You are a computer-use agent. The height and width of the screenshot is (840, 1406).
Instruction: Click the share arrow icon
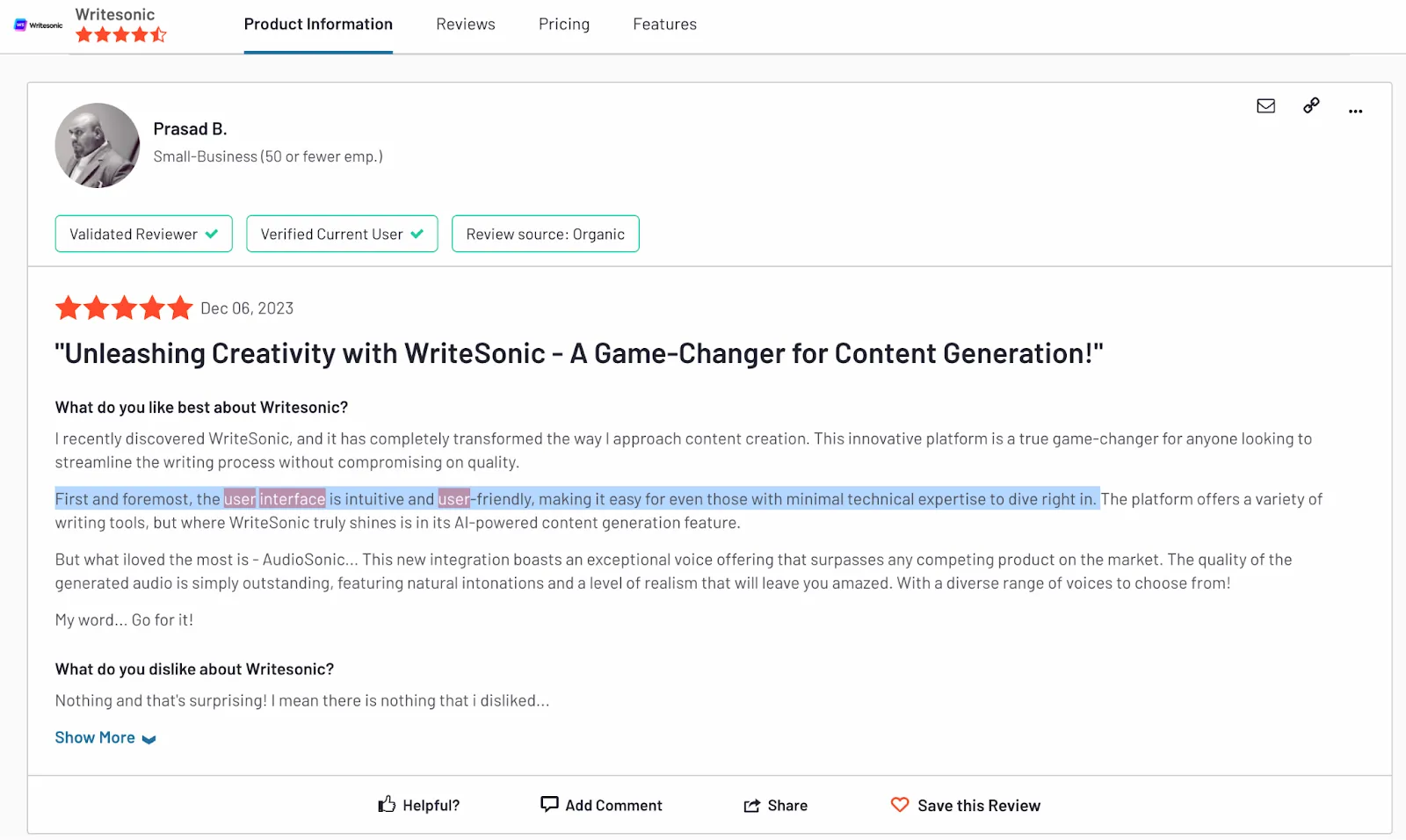[x=752, y=806]
